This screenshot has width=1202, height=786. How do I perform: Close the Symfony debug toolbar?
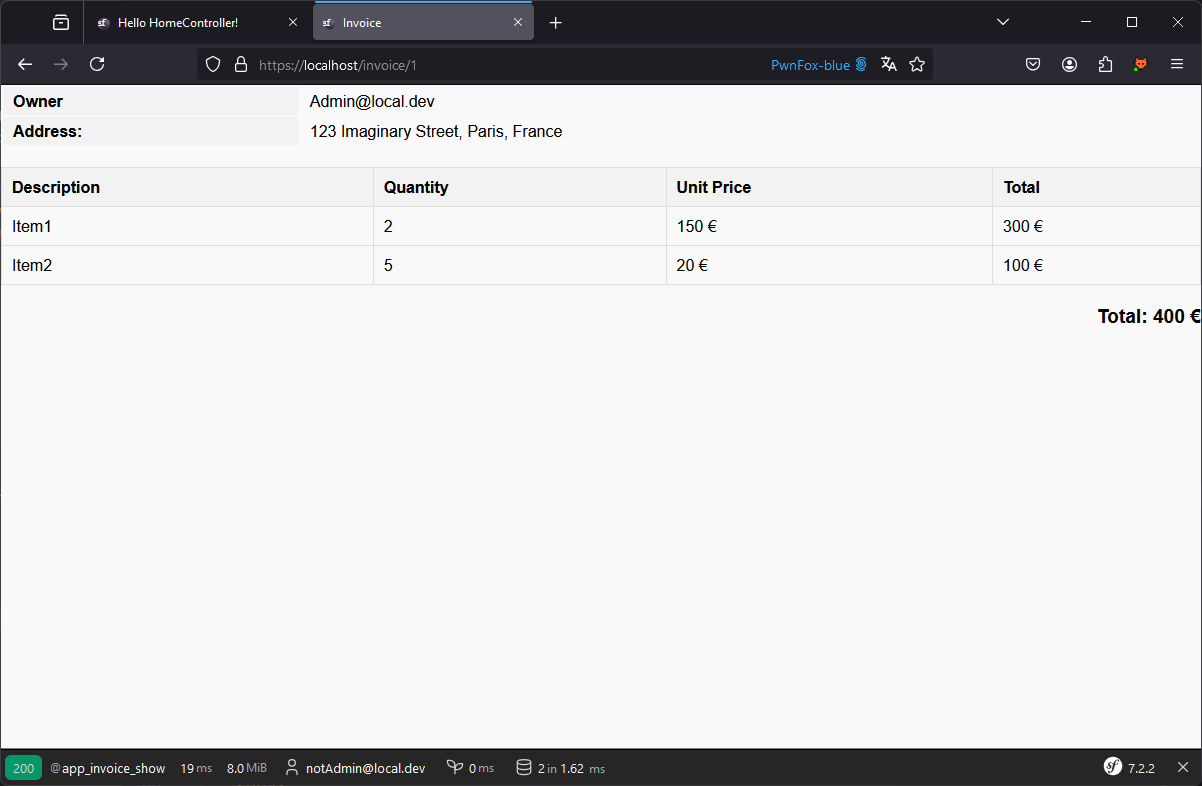(1182, 767)
